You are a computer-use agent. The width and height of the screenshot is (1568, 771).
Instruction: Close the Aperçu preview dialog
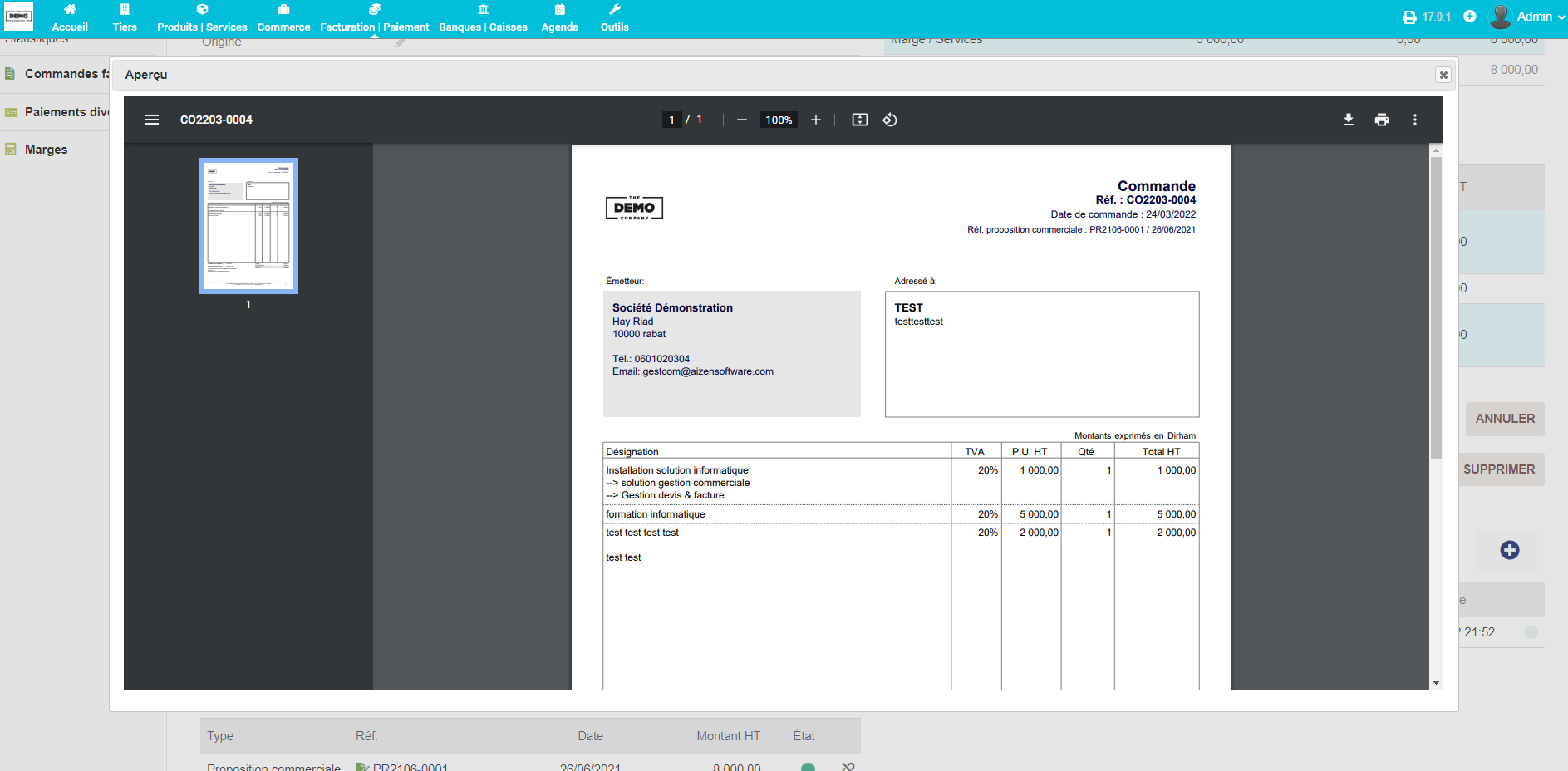click(1443, 75)
